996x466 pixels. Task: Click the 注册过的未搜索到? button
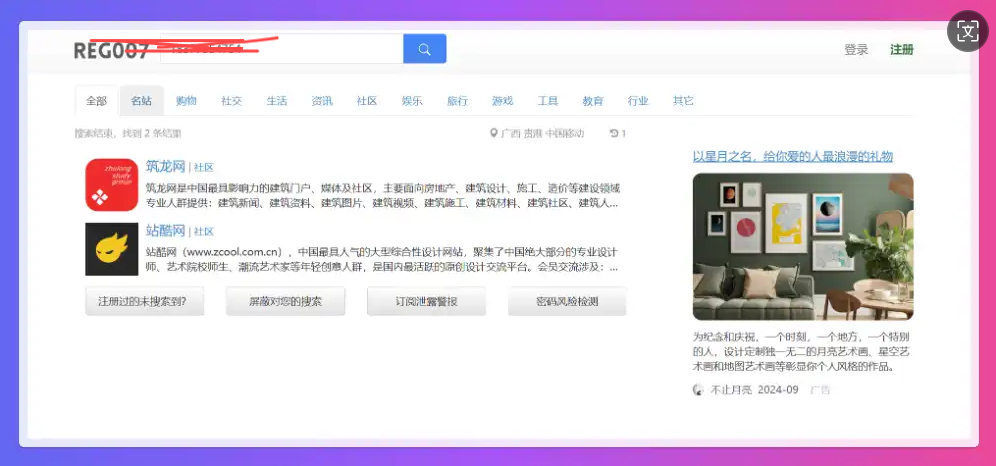(x=145, y=301)
